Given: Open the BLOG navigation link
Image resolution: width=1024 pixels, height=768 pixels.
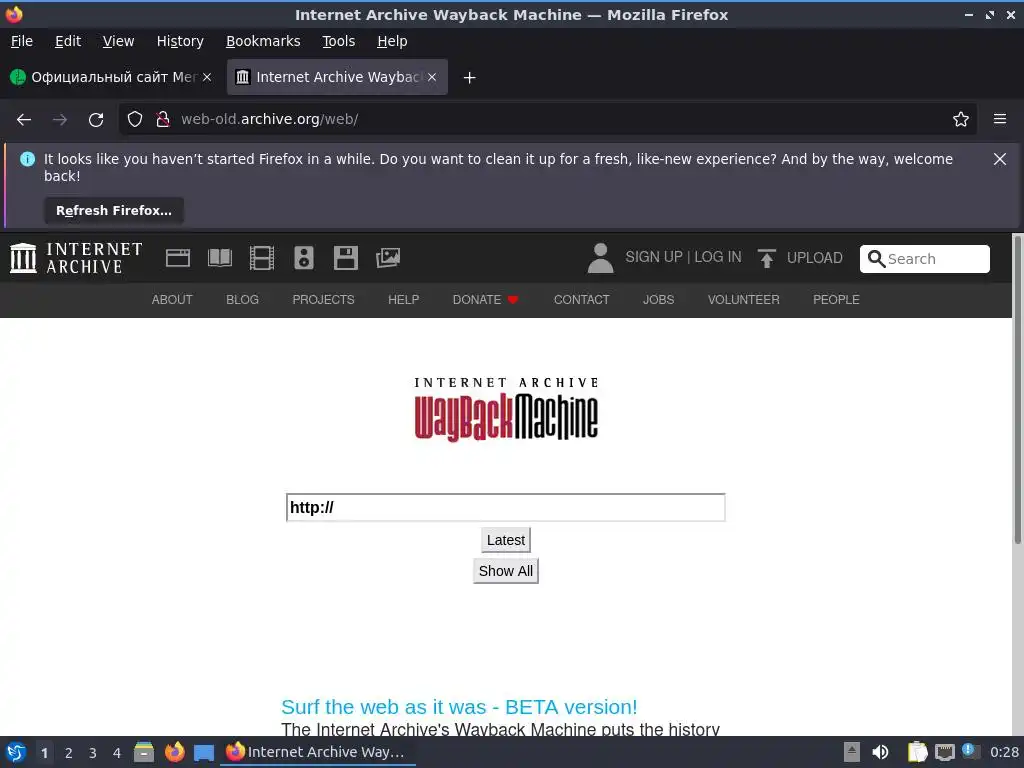Looking at the screenshot, I should (242, 300).
